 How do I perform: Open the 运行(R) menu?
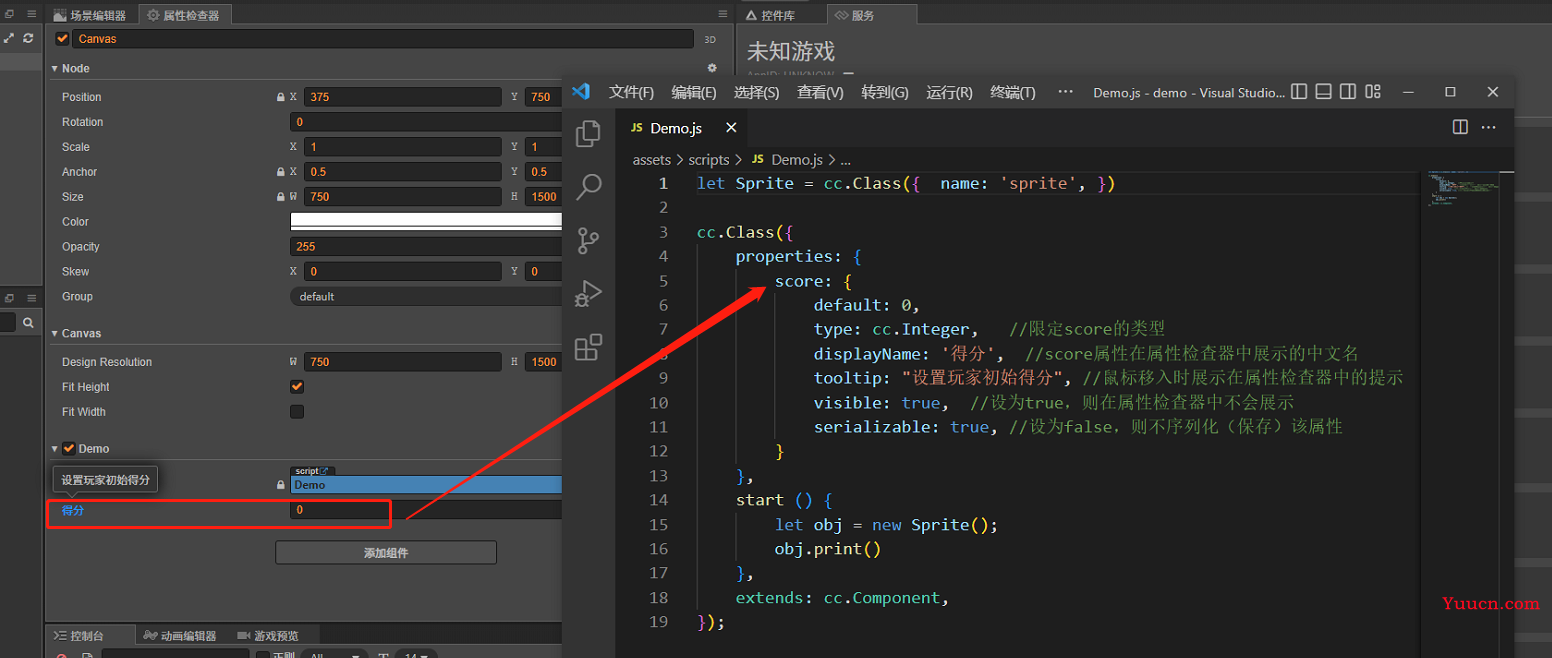point(950,92)
